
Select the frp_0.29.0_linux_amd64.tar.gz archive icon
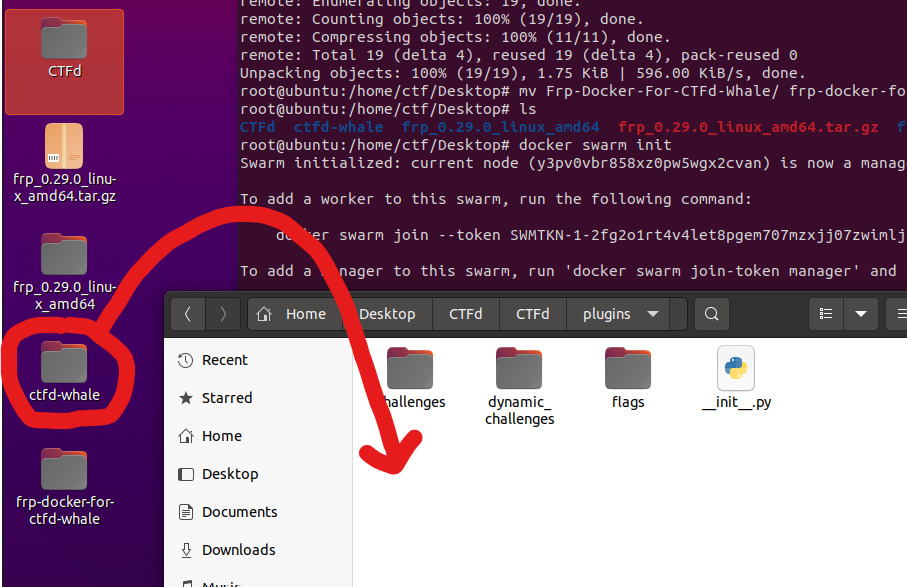(64, 164)
